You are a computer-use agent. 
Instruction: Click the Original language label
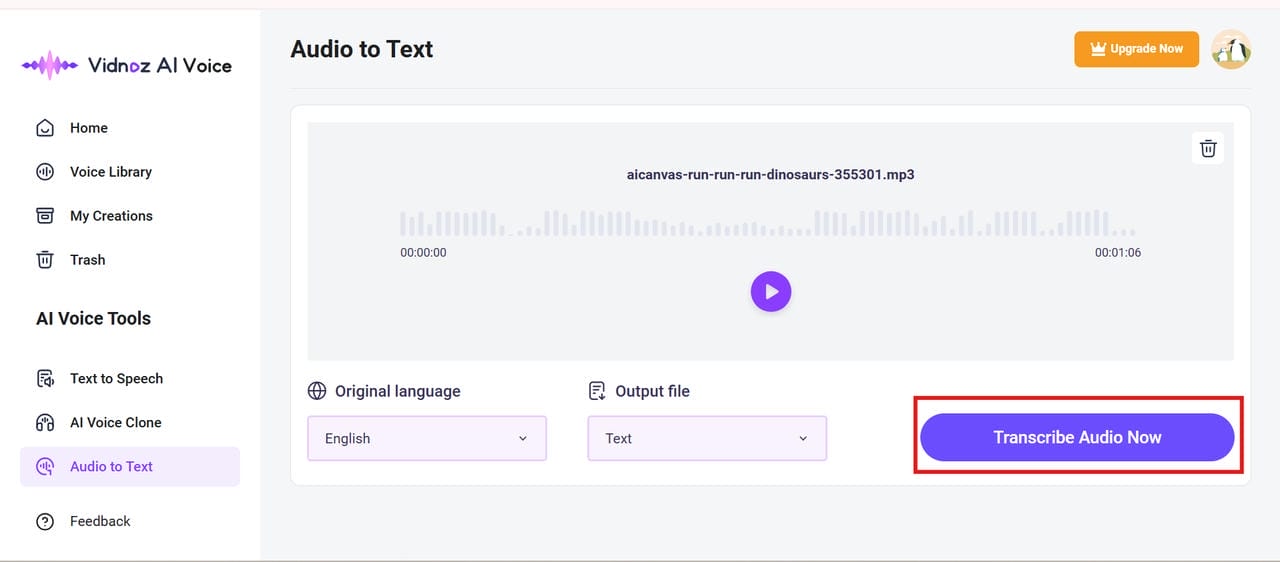click(x=398, y=391)
